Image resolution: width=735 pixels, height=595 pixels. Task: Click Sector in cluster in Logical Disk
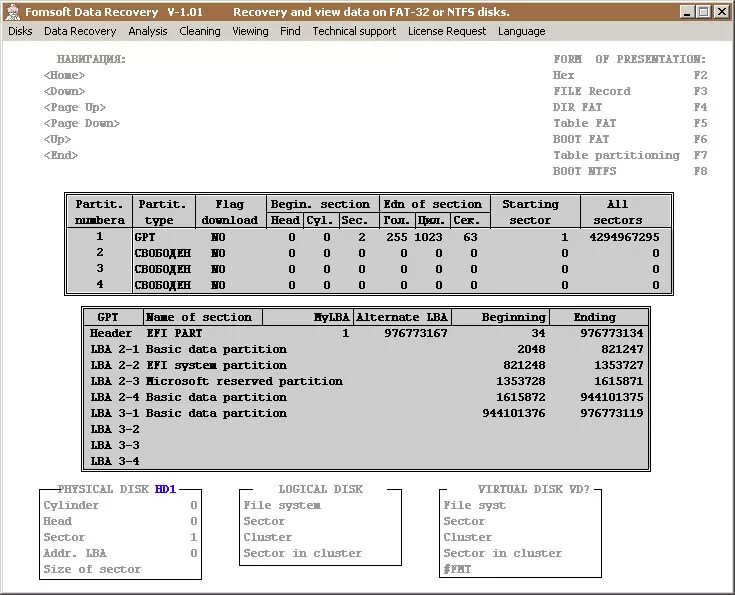303,553
